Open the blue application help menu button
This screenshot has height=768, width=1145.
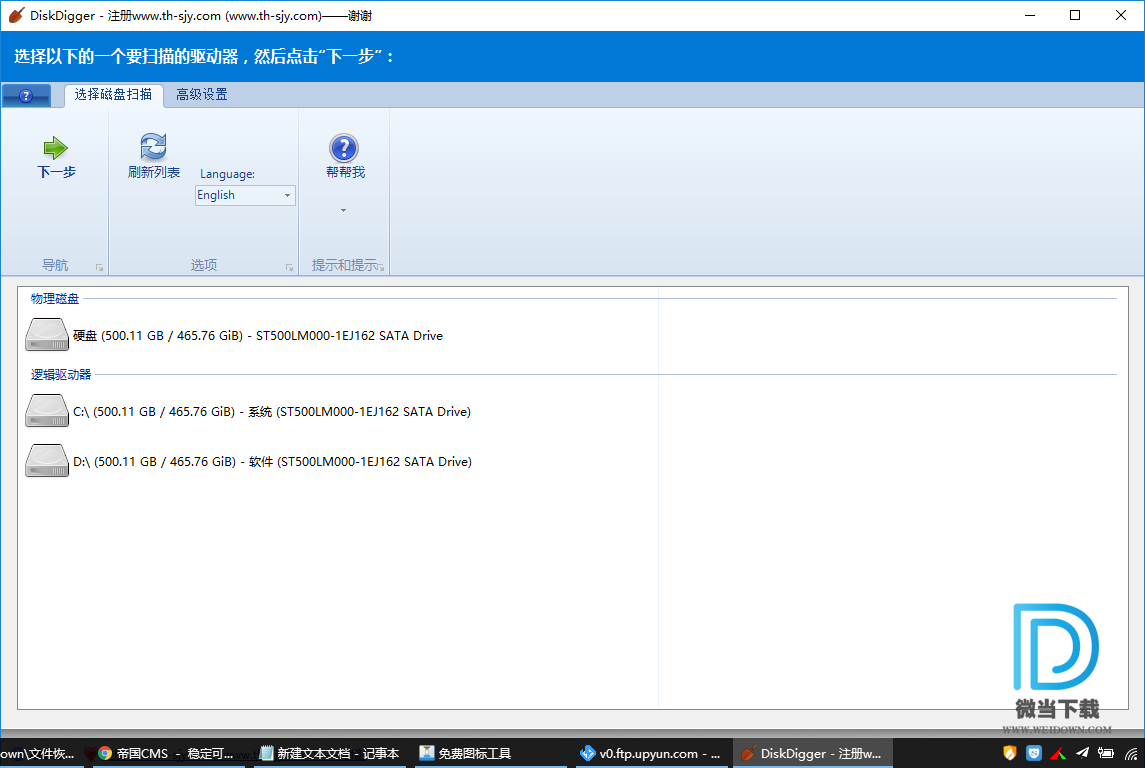click(26, 96)
